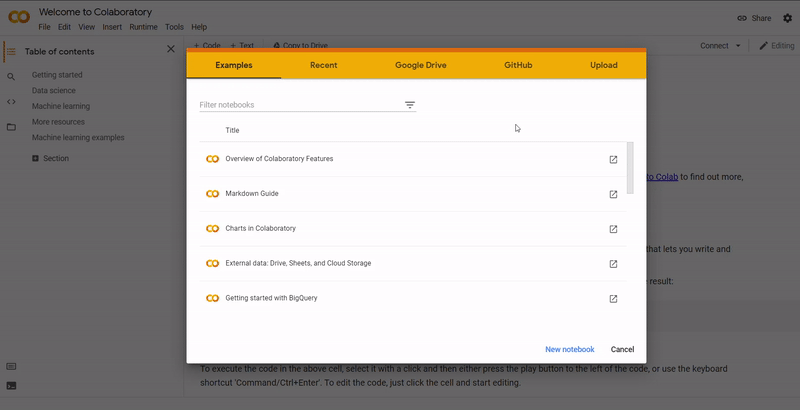Switch to the Google Drive tab
The width and height of the screenshot is (800, 410).
pyautogui.click(x=420, y=65)
